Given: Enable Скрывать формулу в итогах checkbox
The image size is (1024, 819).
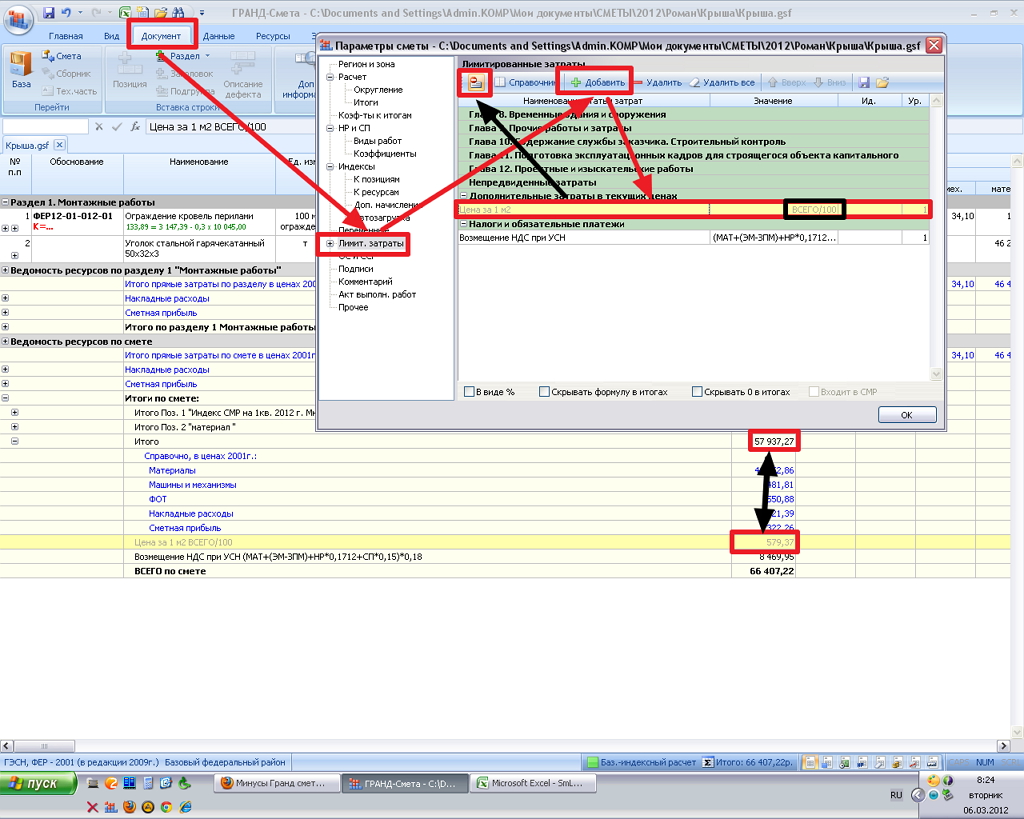Looking at the screenshot, I should [544, 392].
